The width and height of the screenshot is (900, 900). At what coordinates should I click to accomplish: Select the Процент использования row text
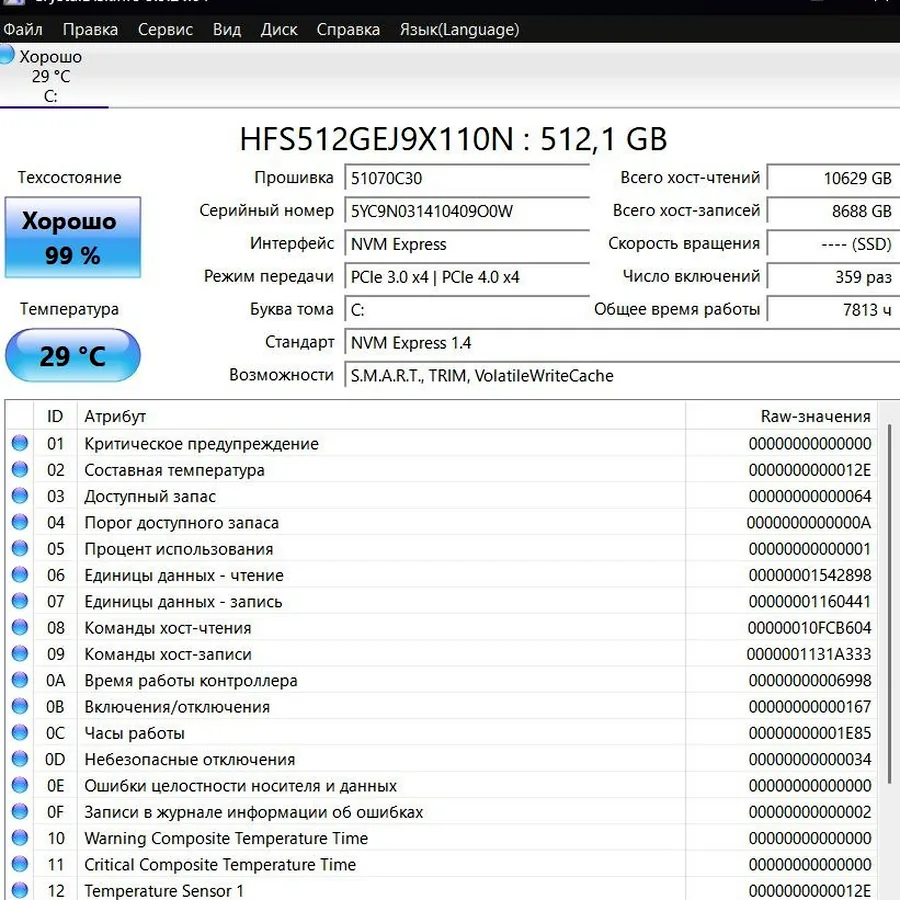(179, 549)
